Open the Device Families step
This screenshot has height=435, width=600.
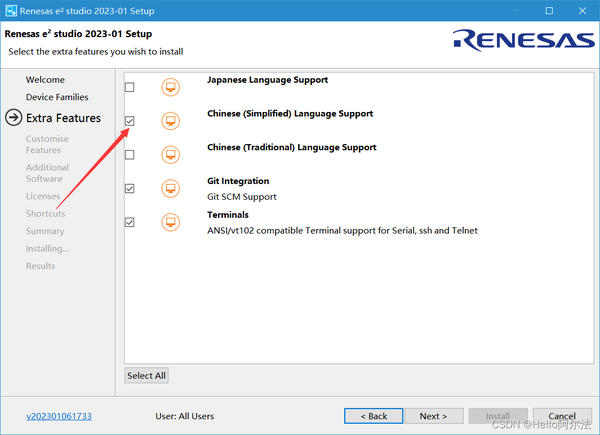(57, 97)
